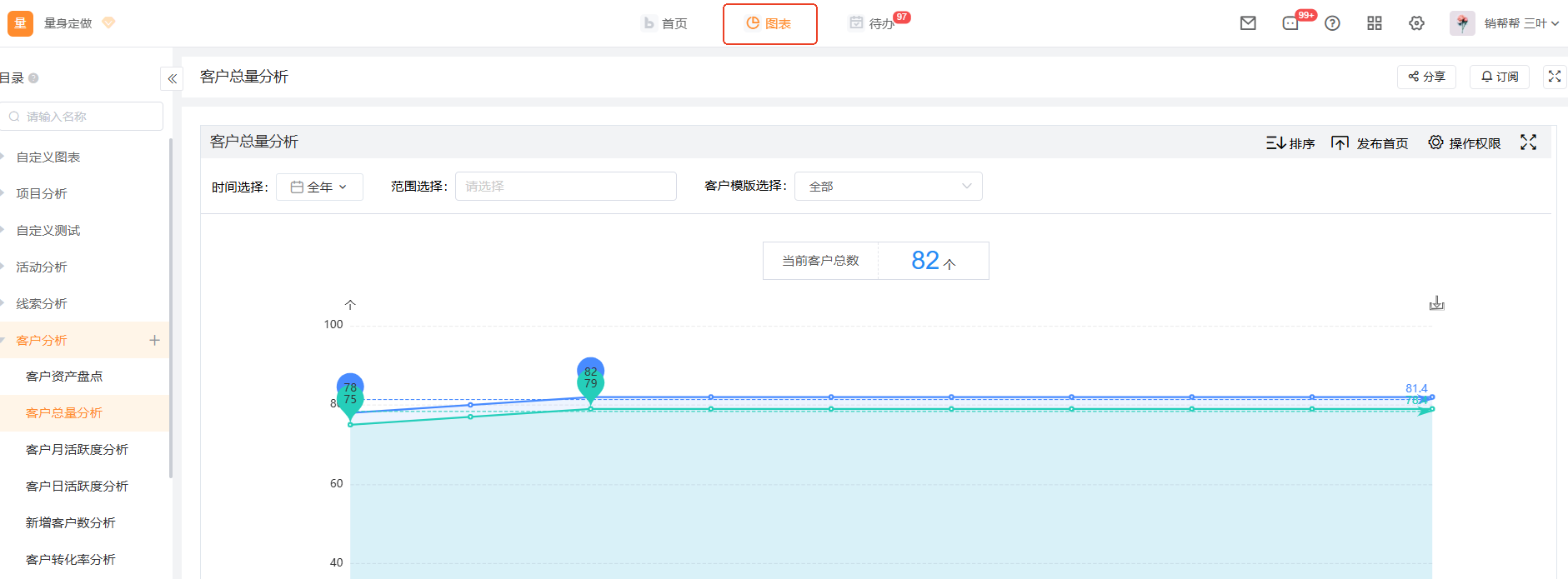Open the settings gear icon in the header
The height and width of the screenshot is (579, 1568).
coord(1416,23)
